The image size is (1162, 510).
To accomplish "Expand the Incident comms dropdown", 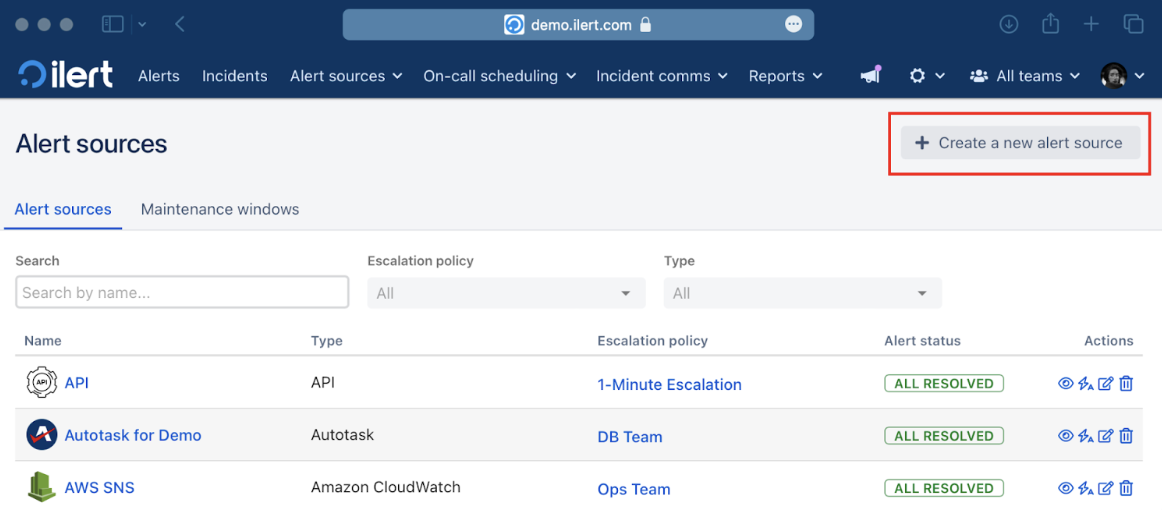I will tap(662, 76).
